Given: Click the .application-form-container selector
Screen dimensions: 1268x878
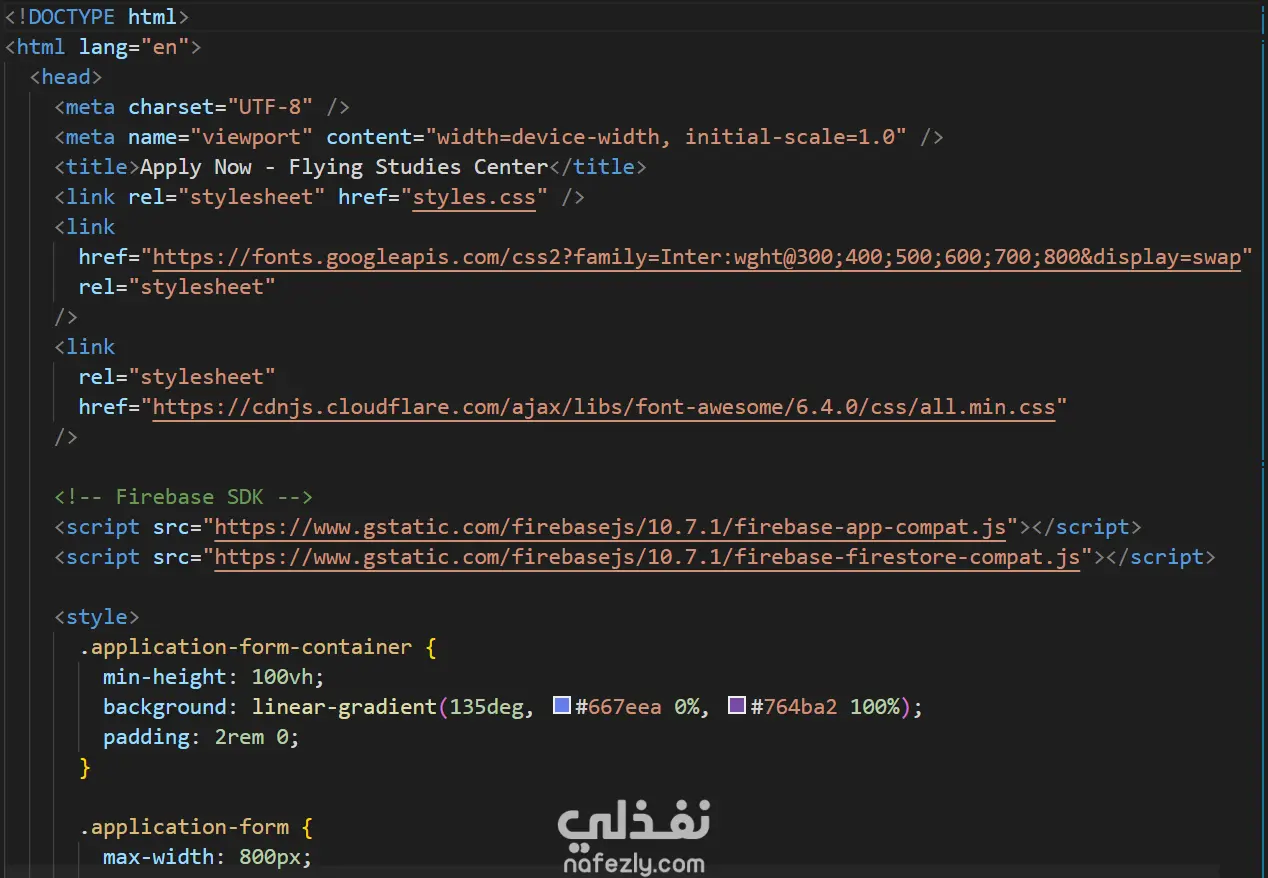Looking at the screenshot, I should click(246, 647).
